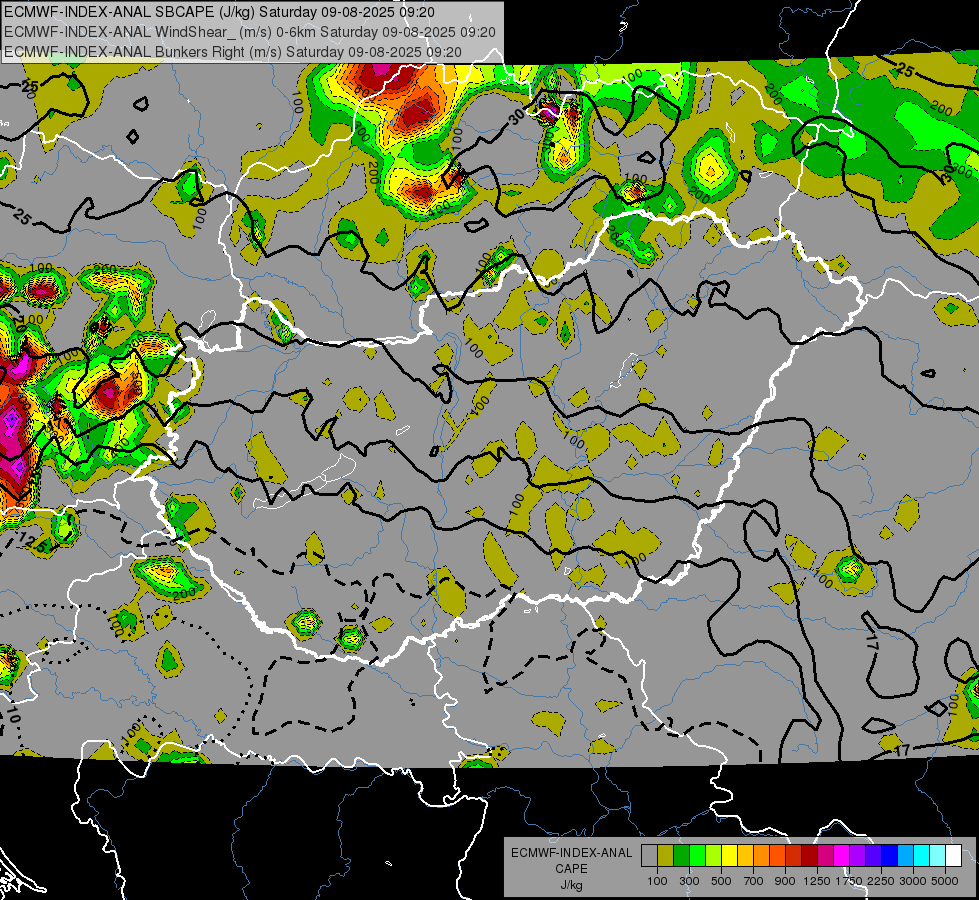Select the gray swatch in the CAPE legend
The image size is (979, 900).
point(649,856)
